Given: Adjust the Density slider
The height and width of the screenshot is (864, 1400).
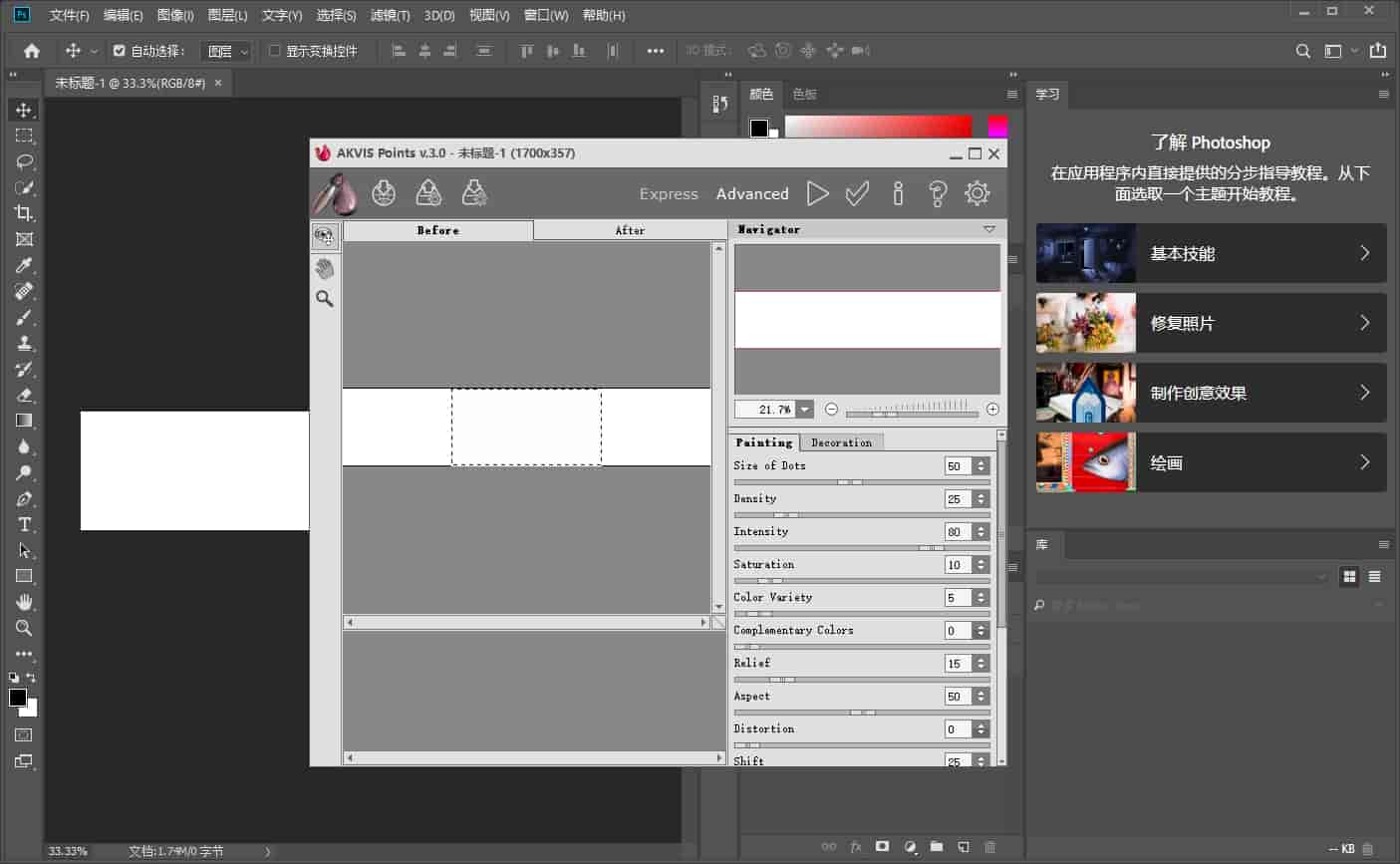Looking at the screenshot, I should point(862,515).
